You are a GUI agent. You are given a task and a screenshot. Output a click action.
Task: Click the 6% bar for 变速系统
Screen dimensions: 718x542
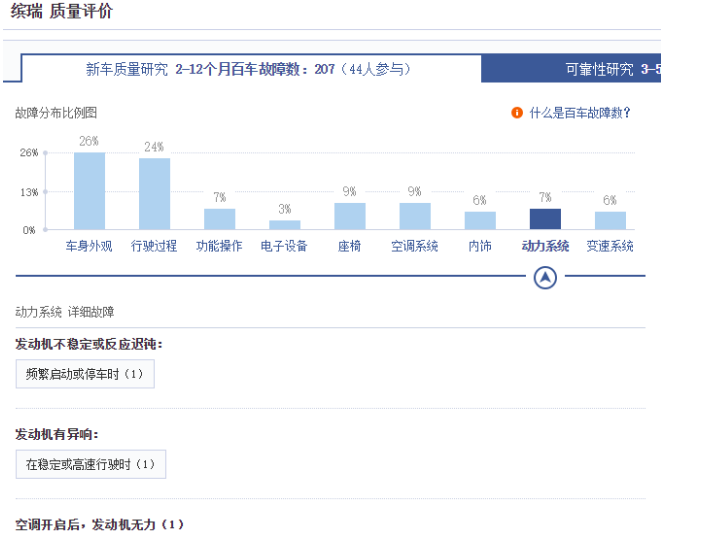[610, 221]
